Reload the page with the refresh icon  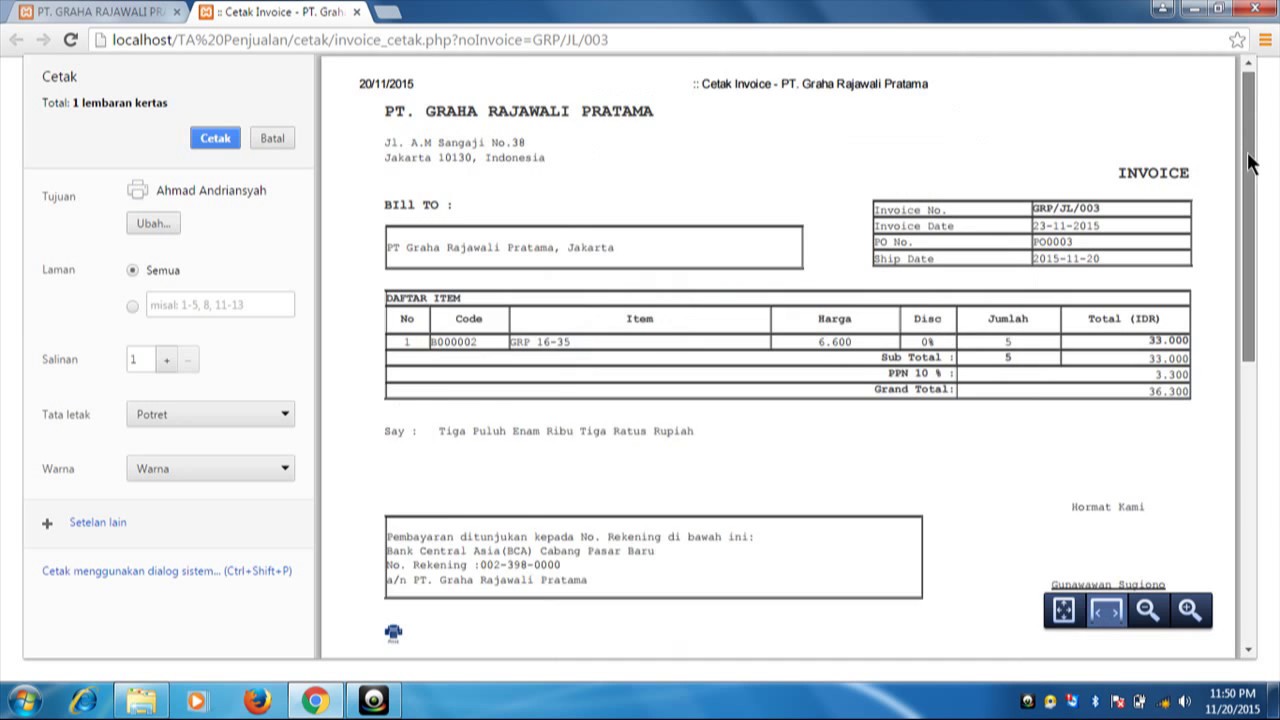[70, 40]
